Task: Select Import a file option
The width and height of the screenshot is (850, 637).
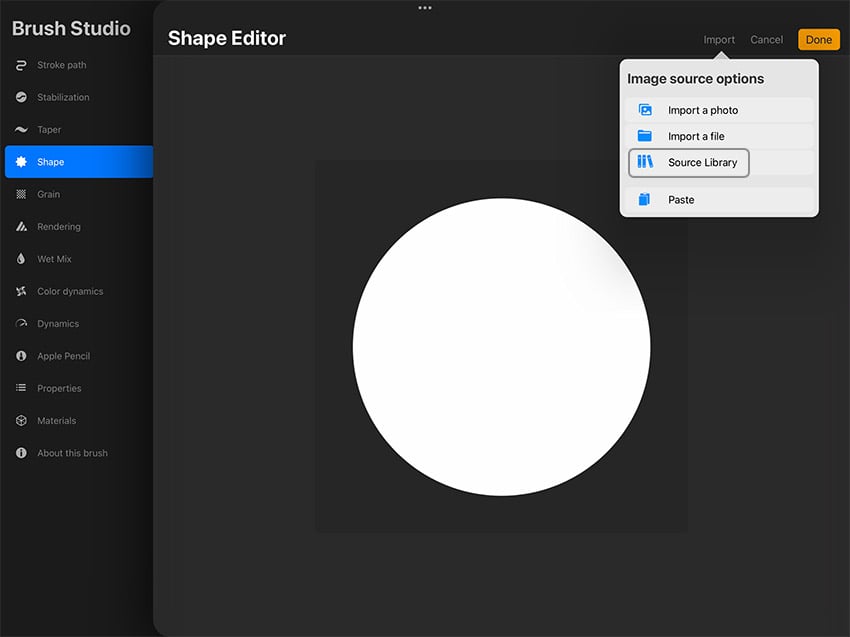Action: coord(697,136)
